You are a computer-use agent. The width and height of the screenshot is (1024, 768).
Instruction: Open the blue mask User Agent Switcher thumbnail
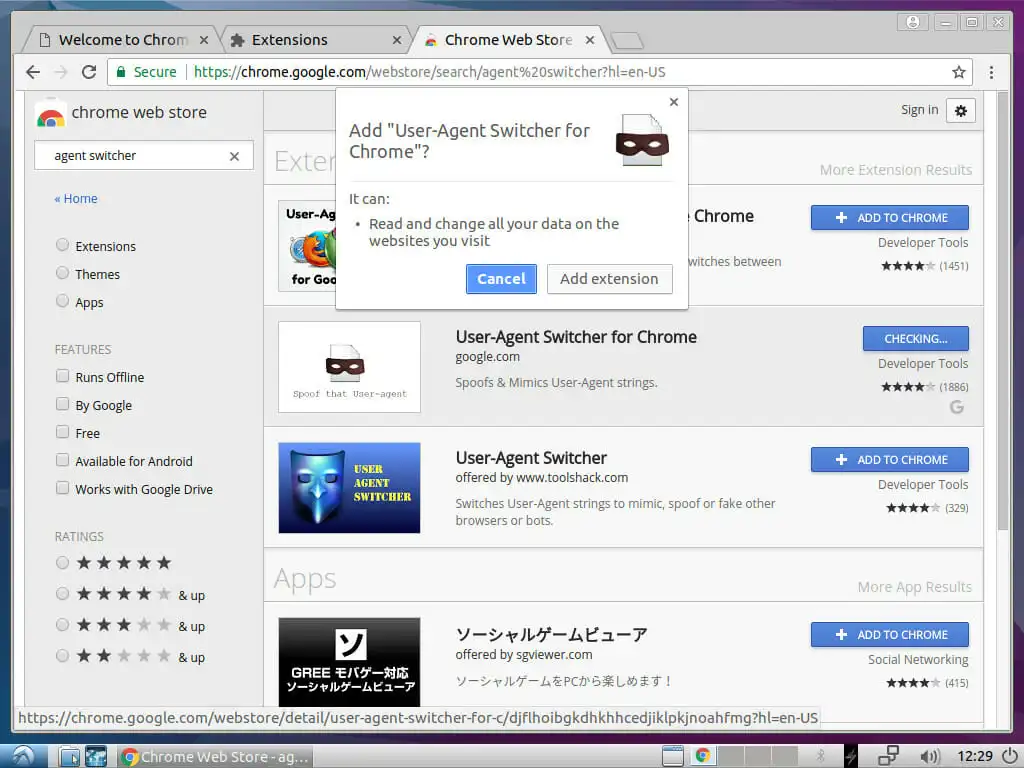coord(349,488)
